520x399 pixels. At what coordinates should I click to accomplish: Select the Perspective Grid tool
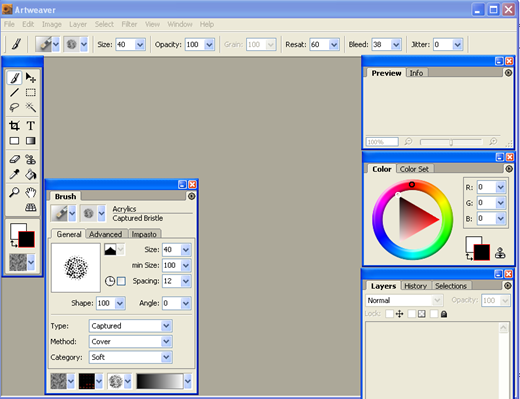pos(31,207)
